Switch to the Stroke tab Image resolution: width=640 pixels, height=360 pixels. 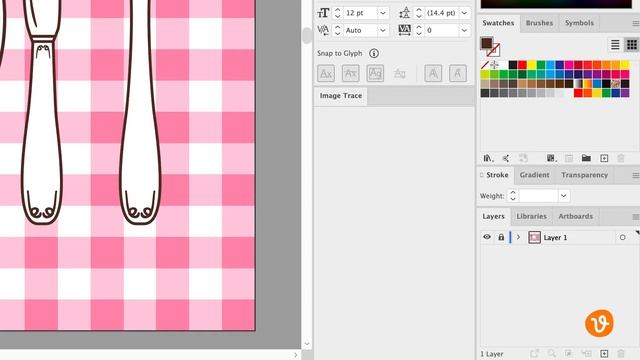(x=496, y=175)
